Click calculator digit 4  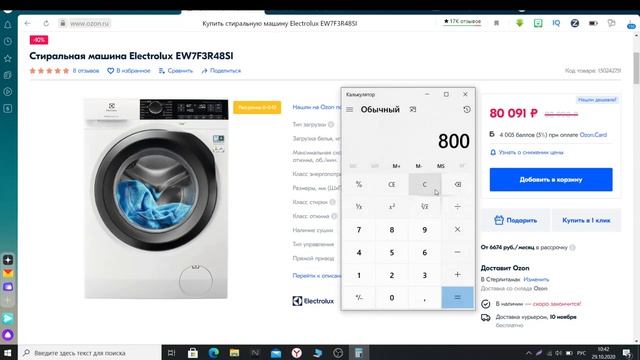point(359,252)
